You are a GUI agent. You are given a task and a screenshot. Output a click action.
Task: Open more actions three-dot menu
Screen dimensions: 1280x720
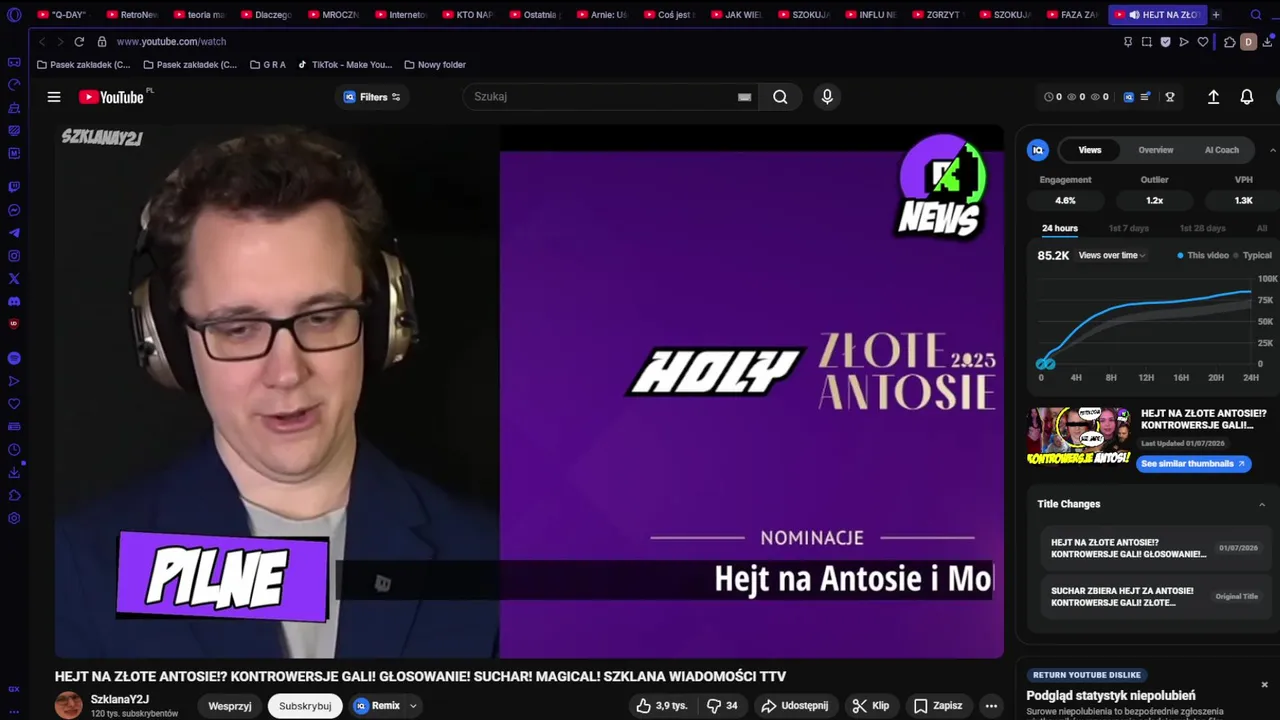991,706
